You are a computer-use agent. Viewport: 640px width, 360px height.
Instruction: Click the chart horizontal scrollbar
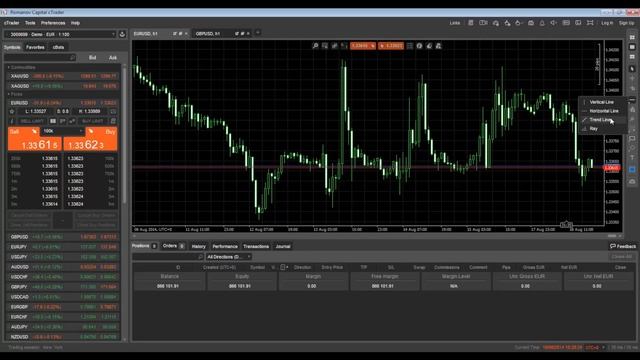click(x=611, y=236)
